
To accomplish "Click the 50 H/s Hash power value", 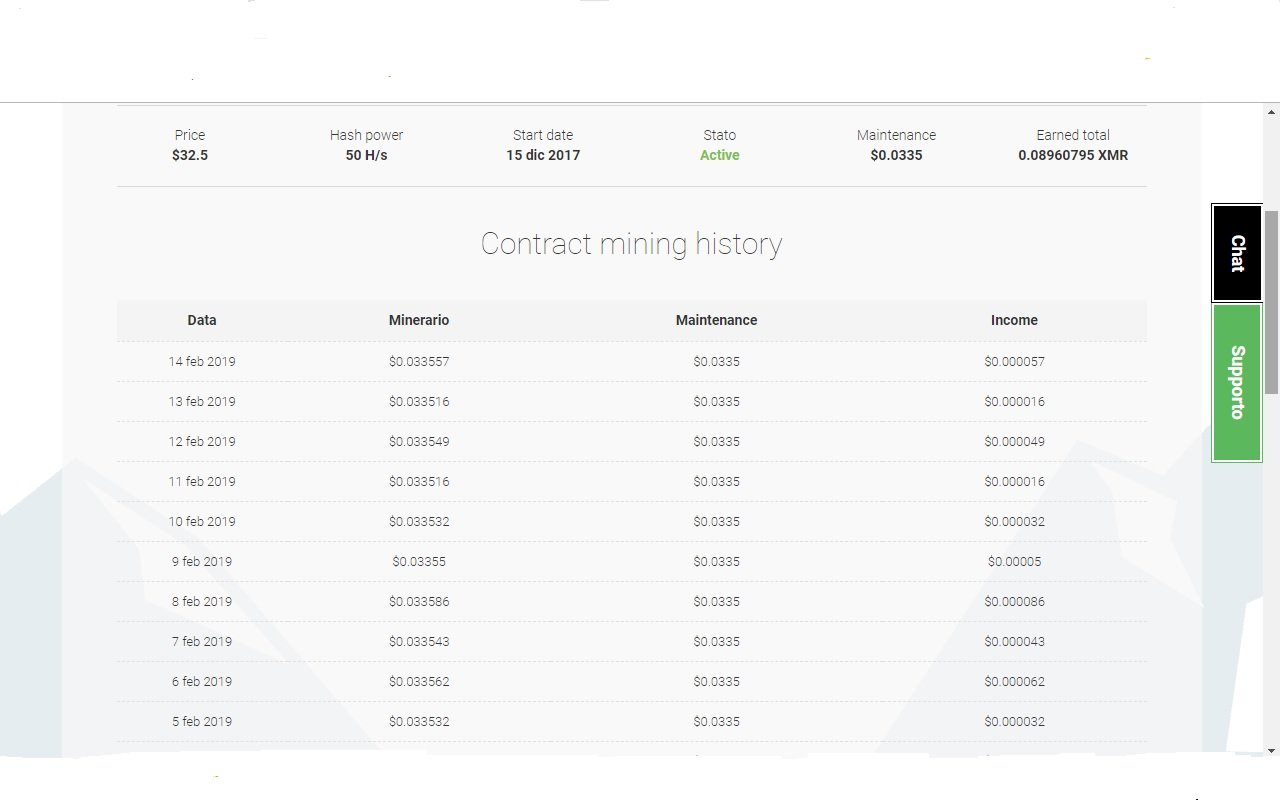I will tap(366, 155).
